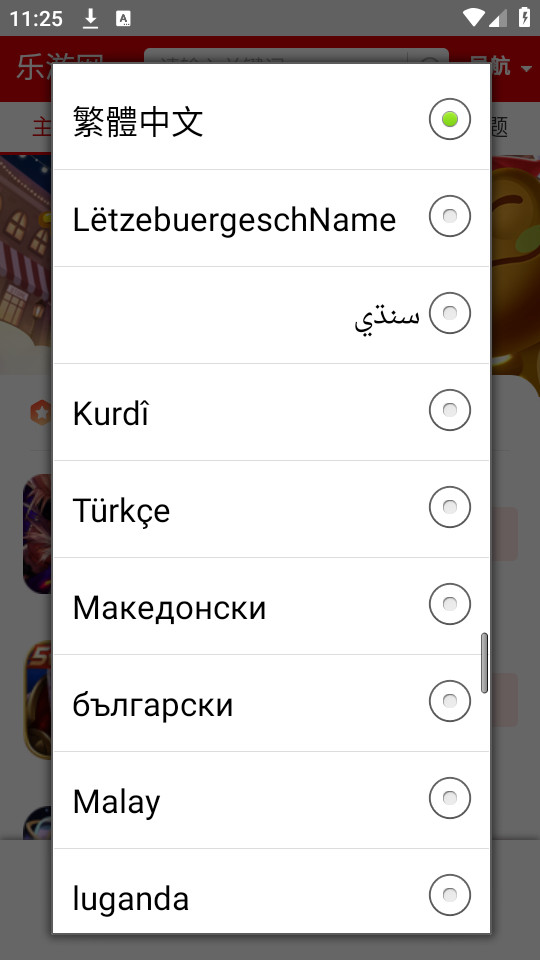Choose the Македонски radio button

pos(449,604)
